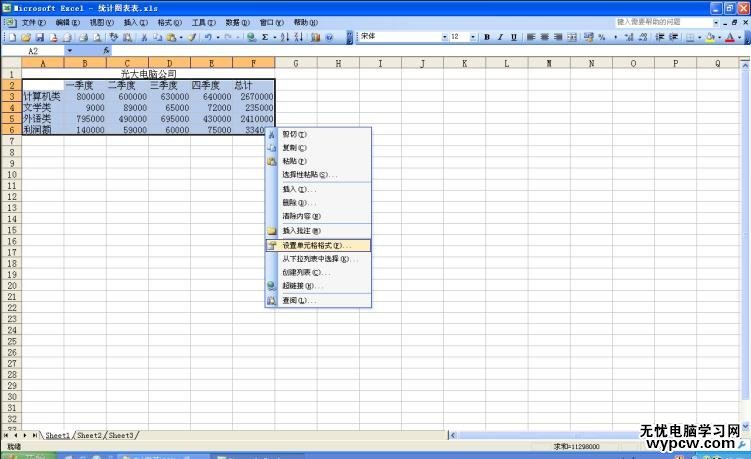Click the help question input box
Image resolution: width=751 pixels, height=459 pixels.
(x=663, y=23)
